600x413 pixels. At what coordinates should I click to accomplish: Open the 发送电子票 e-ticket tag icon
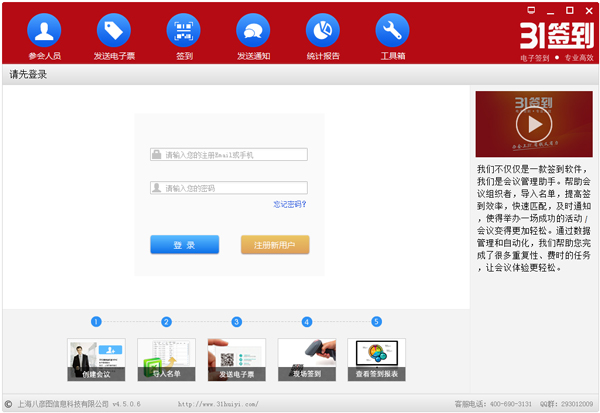114,31
